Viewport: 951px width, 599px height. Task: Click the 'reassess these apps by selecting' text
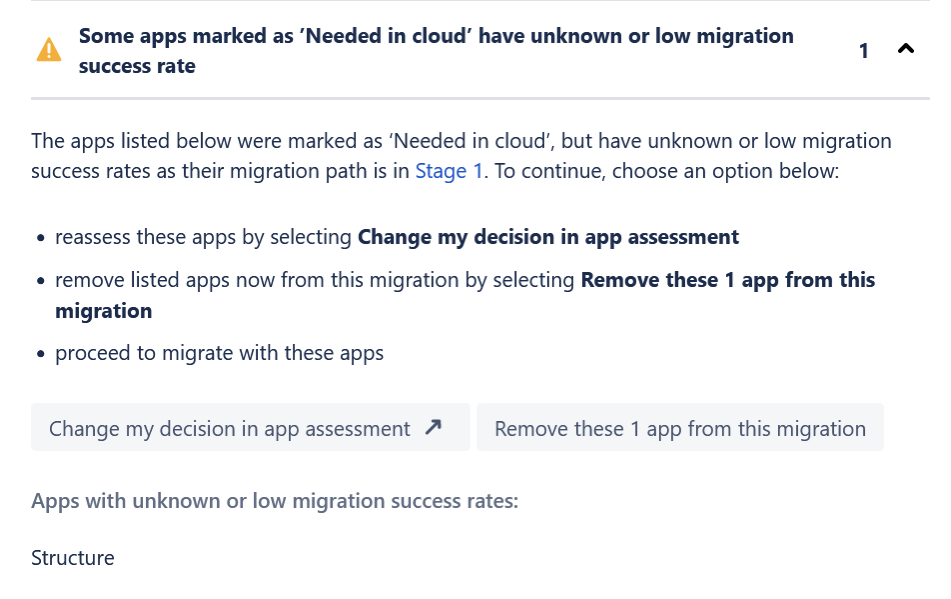pos(204,237)
